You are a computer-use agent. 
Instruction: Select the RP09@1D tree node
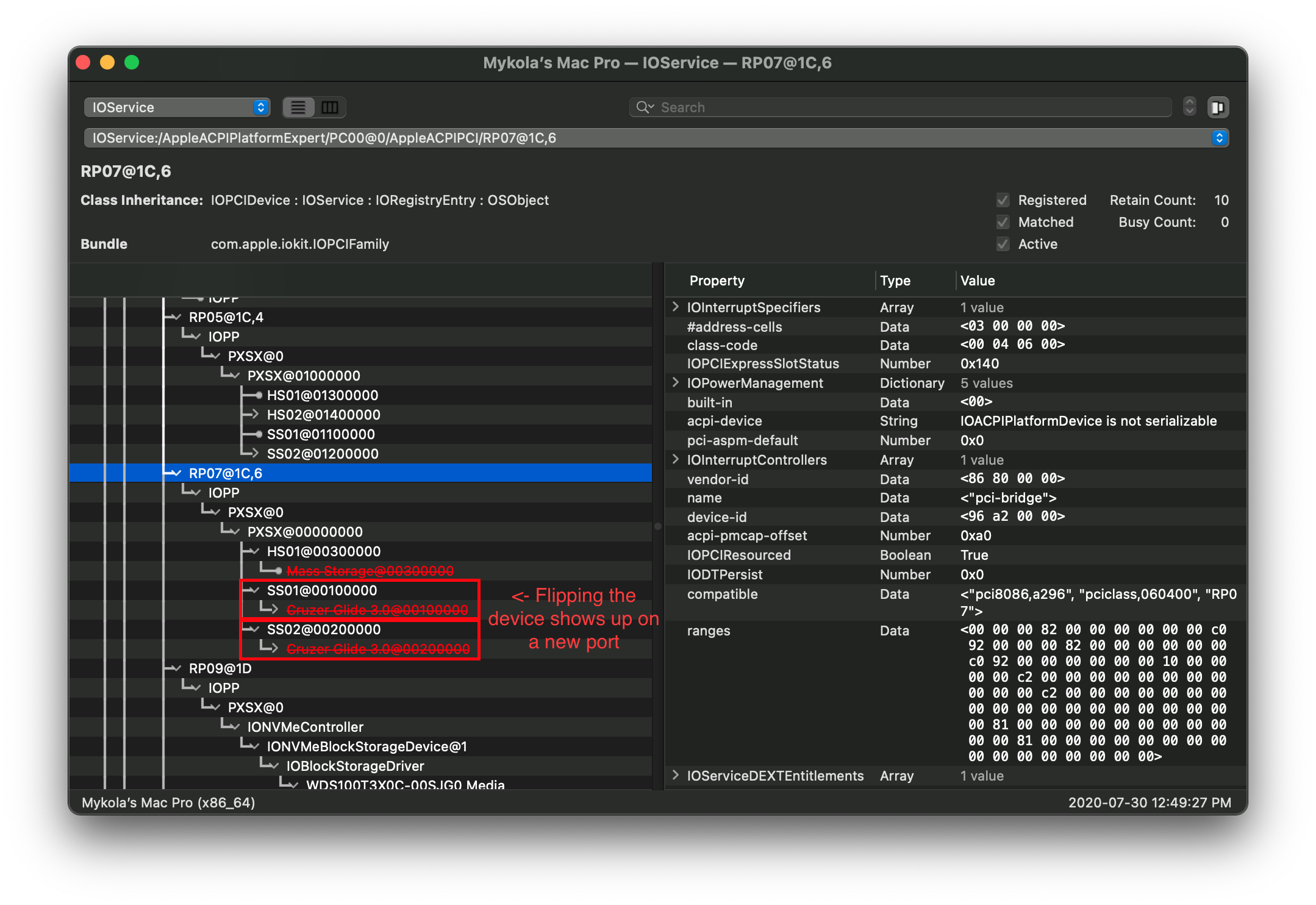click(x=220, y=668)
